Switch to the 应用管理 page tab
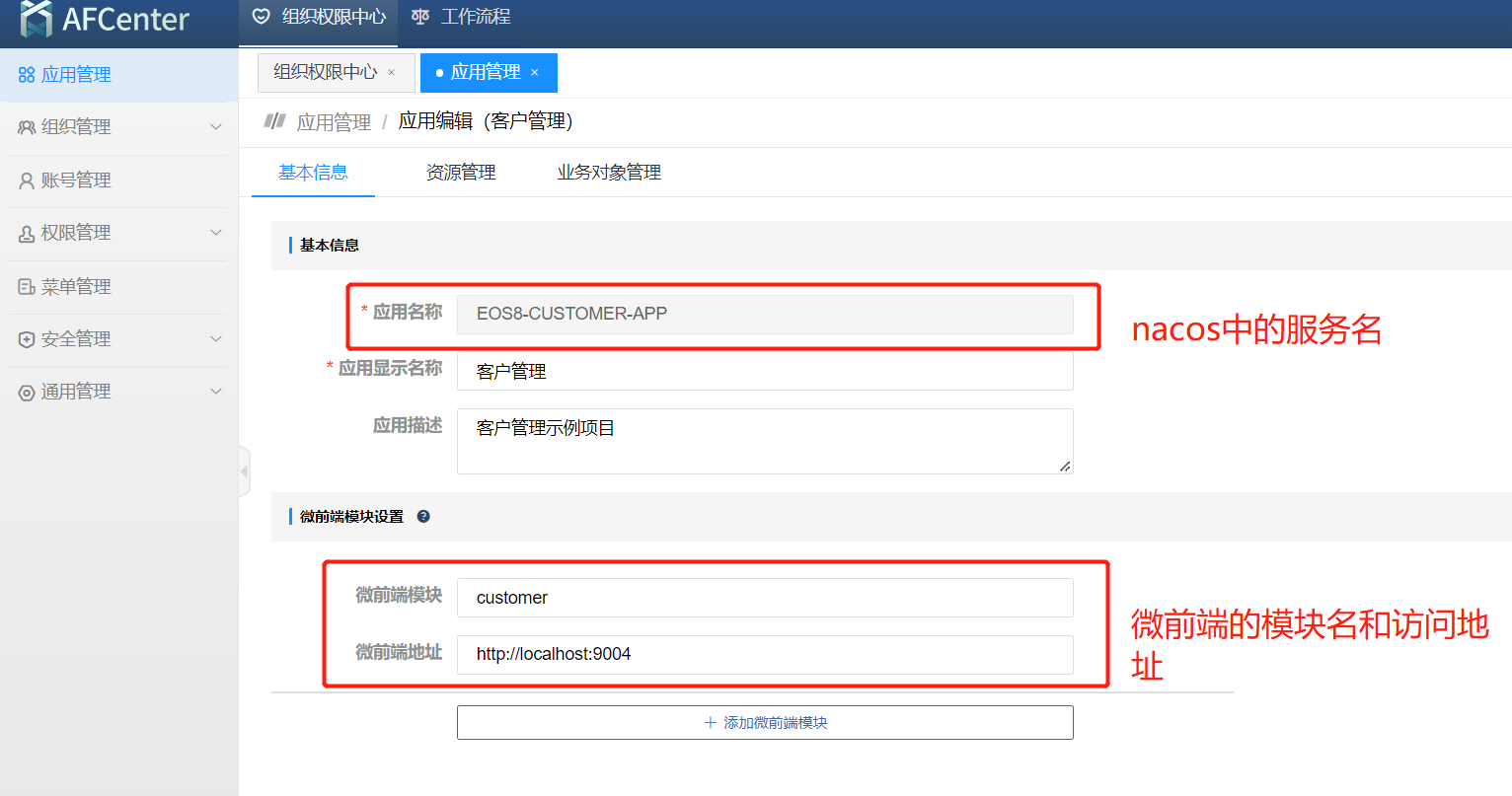1512x796 pixels. pyautogui.click(x=489, y=72)
